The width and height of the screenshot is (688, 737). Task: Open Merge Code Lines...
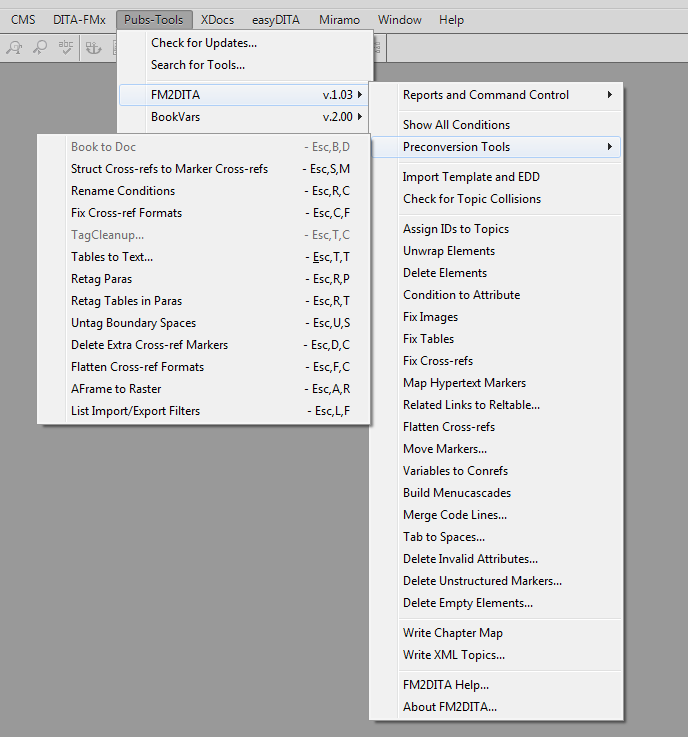(x=496, y=515)
